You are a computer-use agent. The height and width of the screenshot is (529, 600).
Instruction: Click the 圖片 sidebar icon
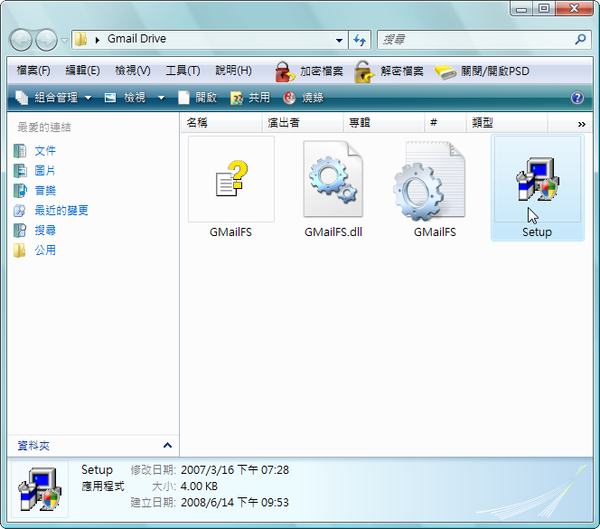click(x=20, y=171)
